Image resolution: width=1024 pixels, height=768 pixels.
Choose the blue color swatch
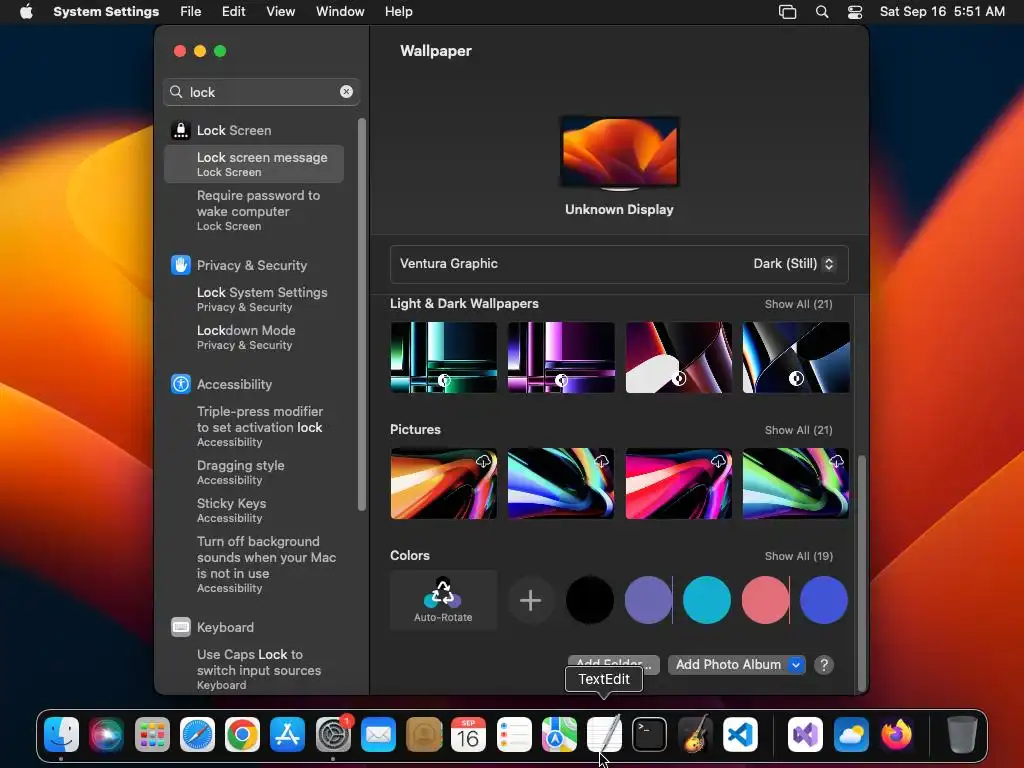pos(824,600)
